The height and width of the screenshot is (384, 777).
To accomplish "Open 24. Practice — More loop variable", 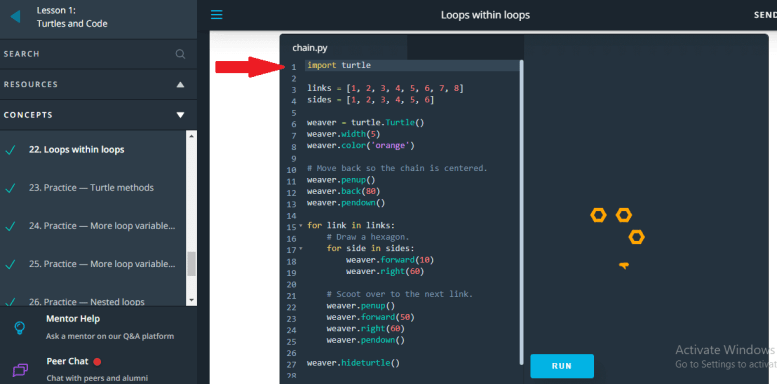I will (x=102, y=226).
